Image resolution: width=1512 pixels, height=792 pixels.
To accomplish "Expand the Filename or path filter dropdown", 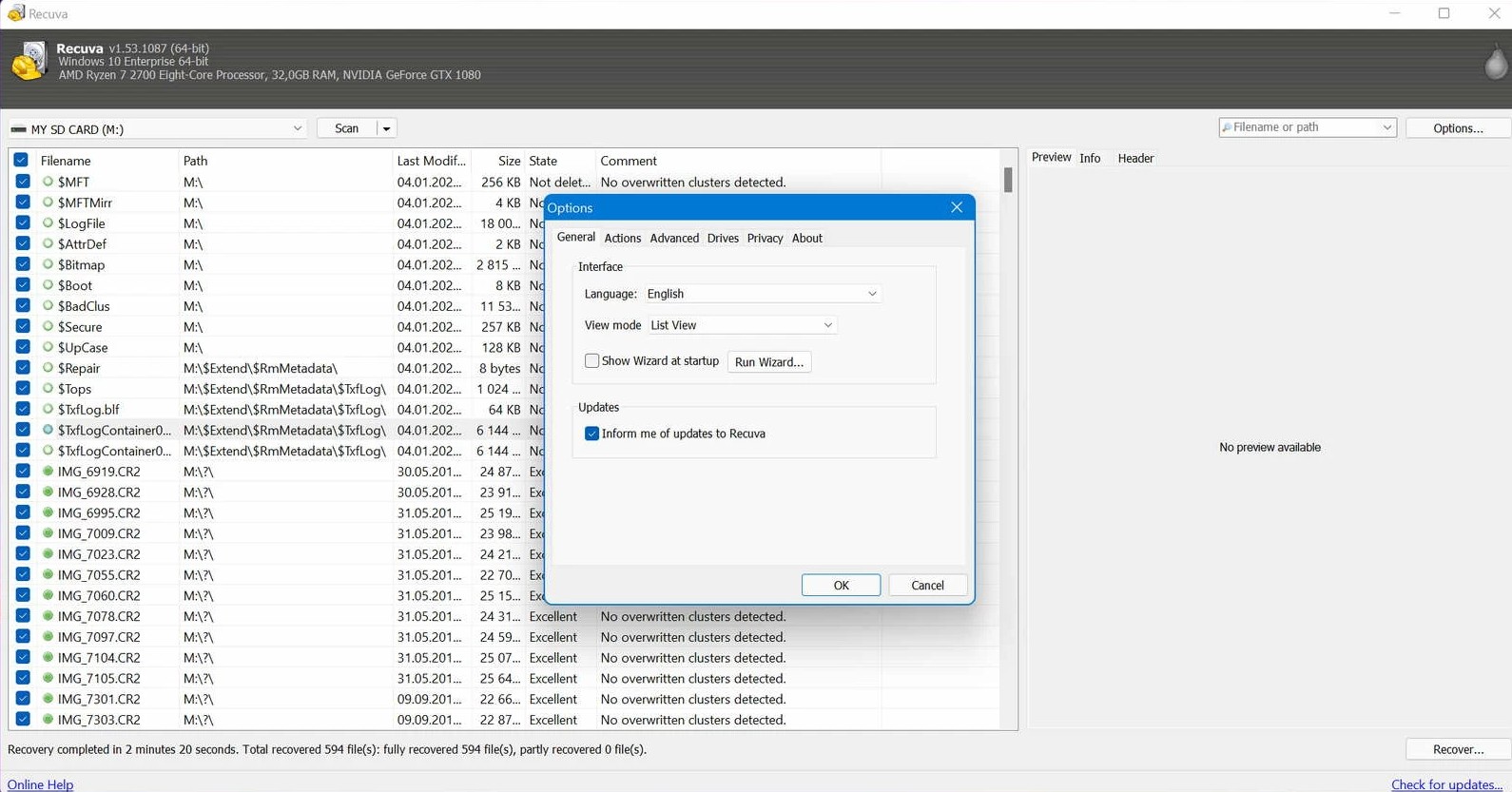I will (1386, 127).
